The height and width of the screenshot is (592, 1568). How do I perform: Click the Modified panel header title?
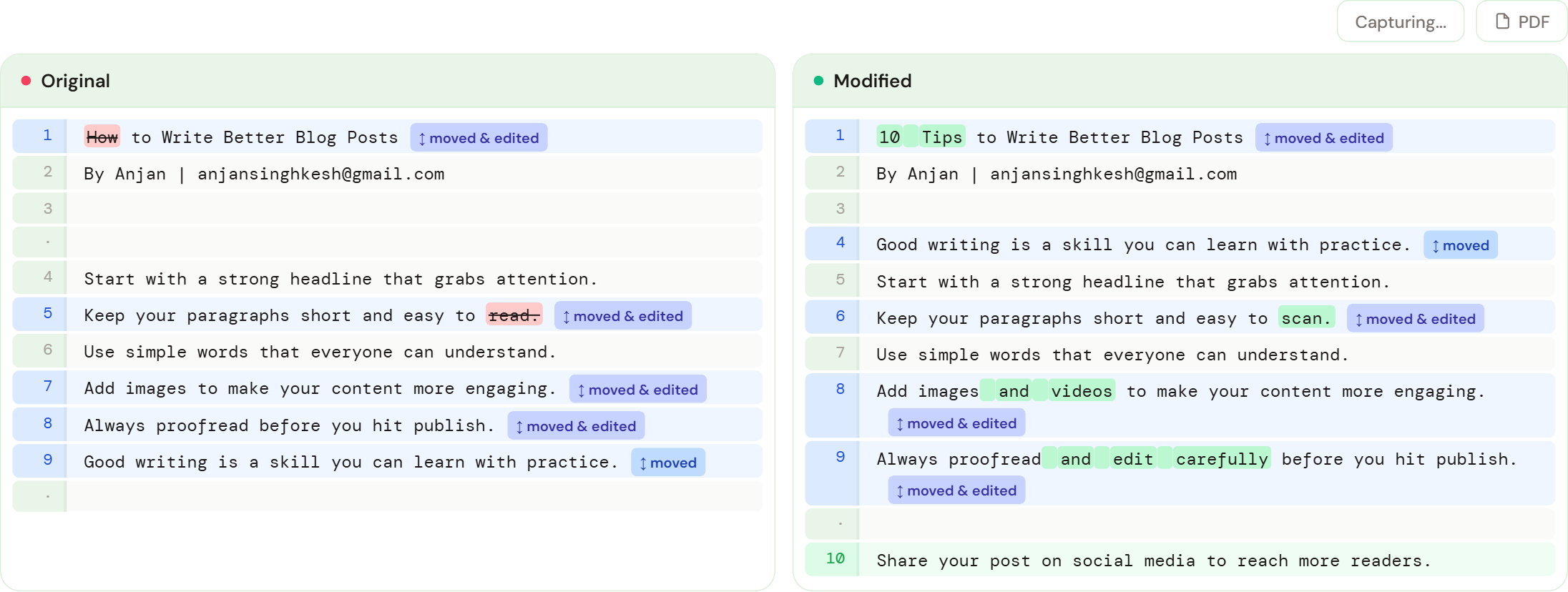click(x=872, y=81)
